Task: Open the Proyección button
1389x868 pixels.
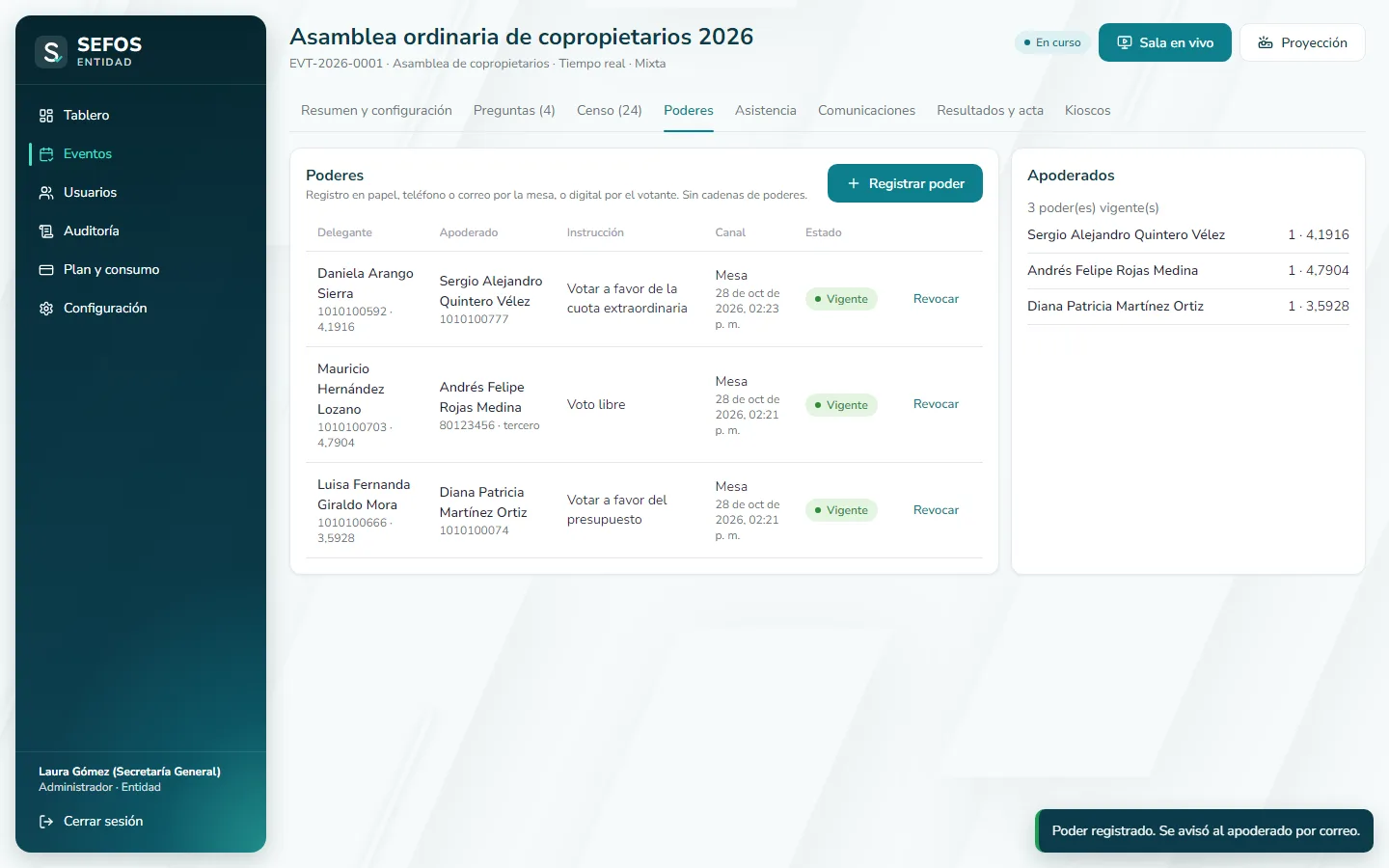Action: 1302,42
